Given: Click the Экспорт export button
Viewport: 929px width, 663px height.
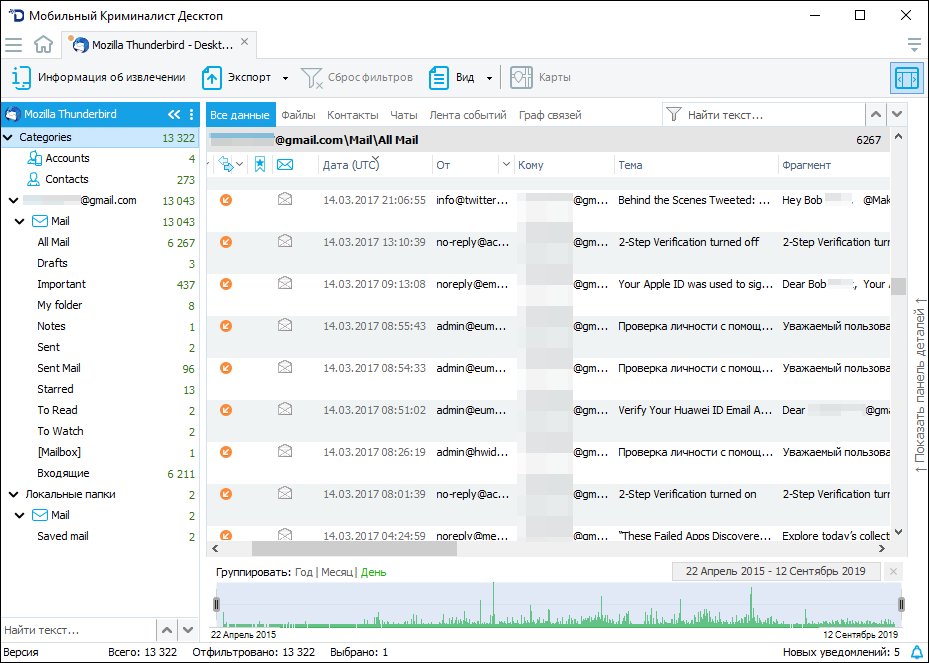Looking at the screenshot, I should (236, 78).
